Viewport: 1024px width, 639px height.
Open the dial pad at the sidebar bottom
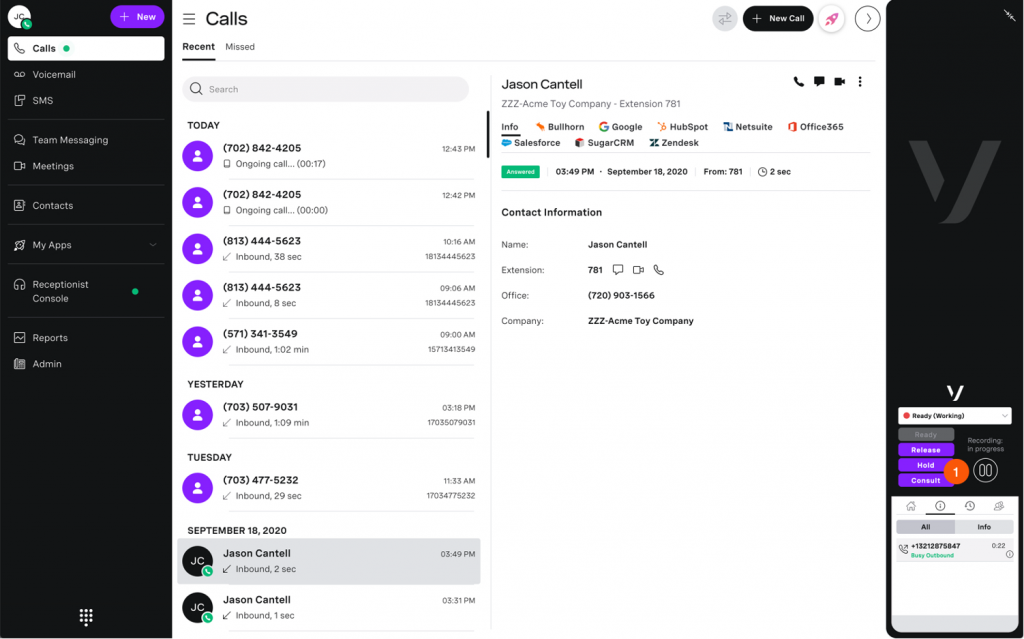point(86,617)
